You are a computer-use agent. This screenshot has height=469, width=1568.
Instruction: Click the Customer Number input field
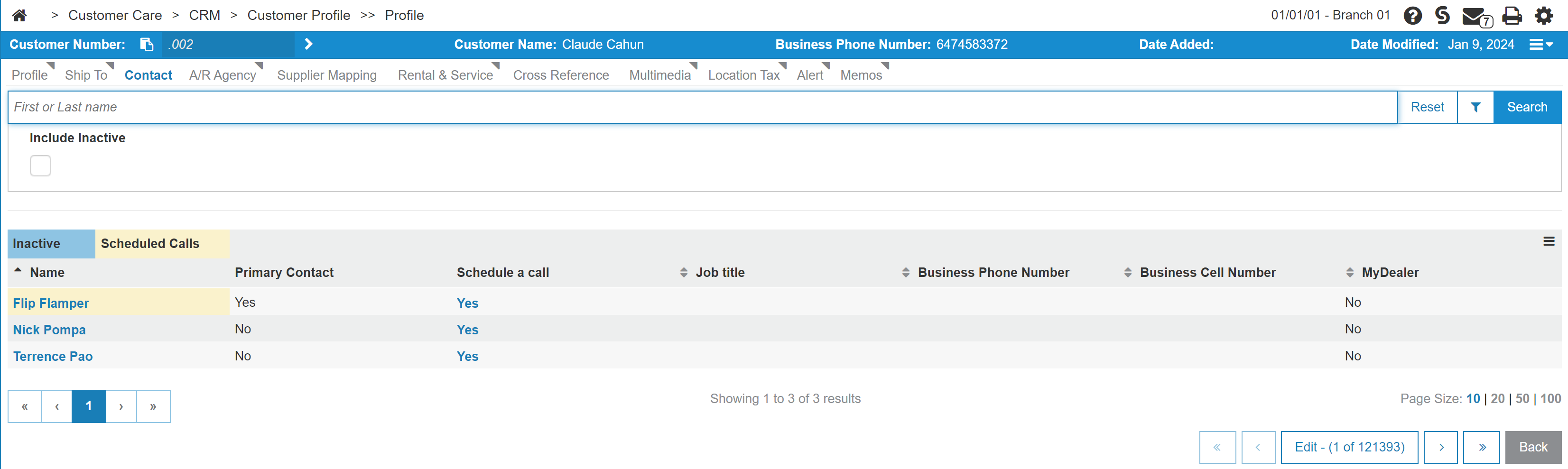pos(228,45)
